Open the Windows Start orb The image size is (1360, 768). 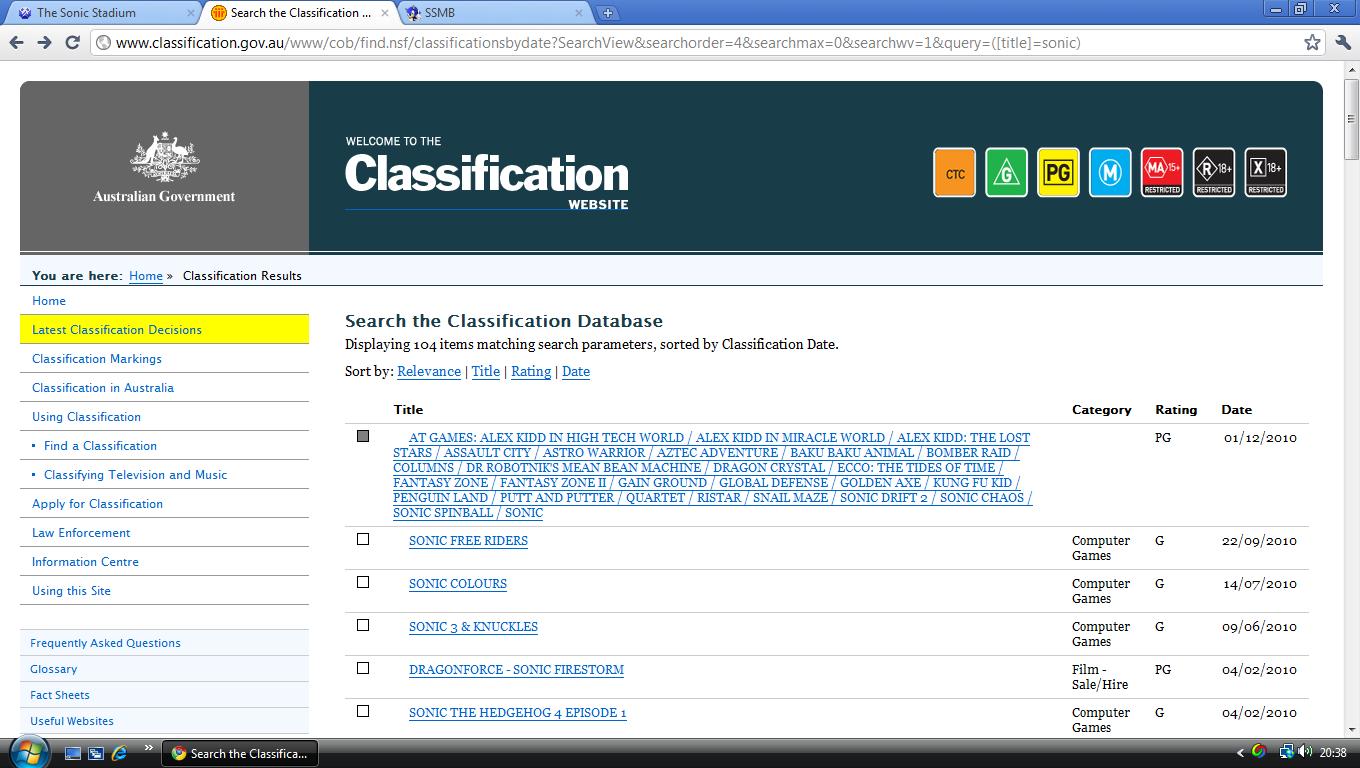click(x=27, y=751)
